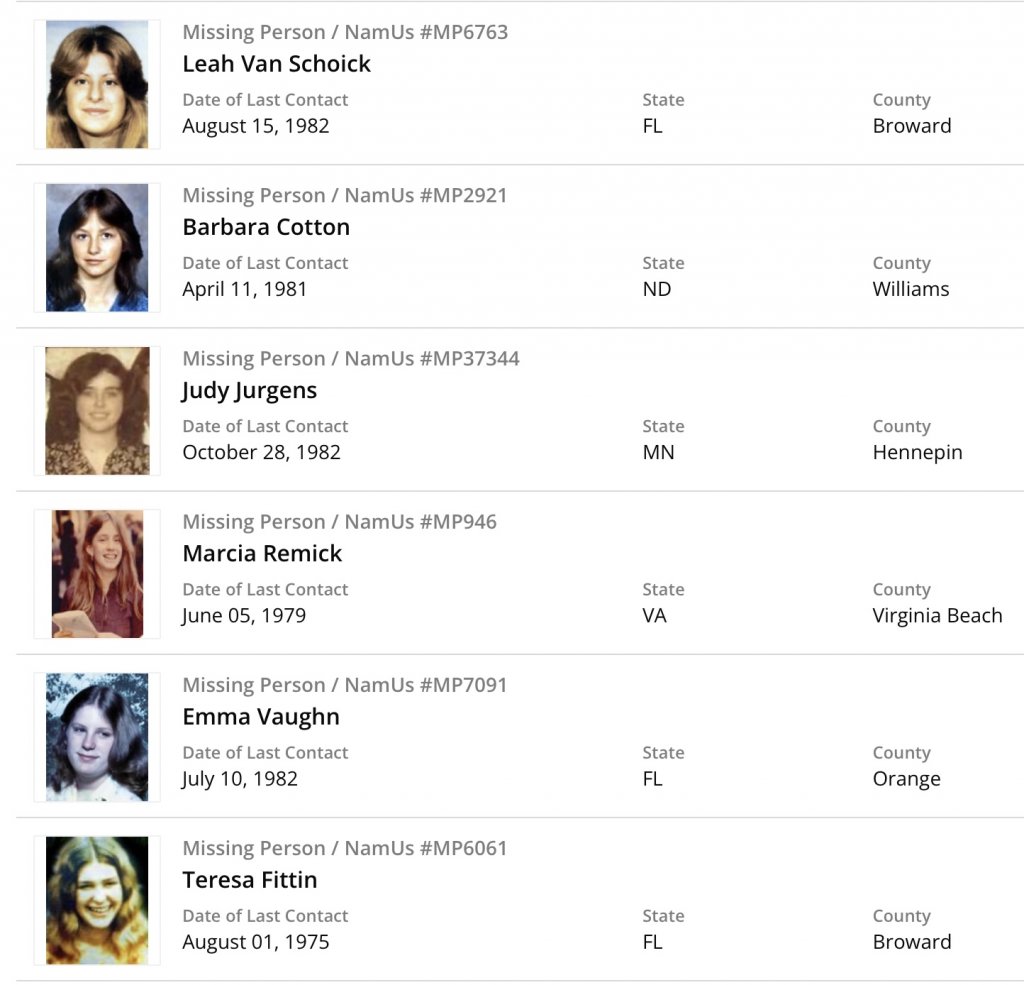
Task: Click the NamUs #MP37344 case heading
Action: coord(351,358)
